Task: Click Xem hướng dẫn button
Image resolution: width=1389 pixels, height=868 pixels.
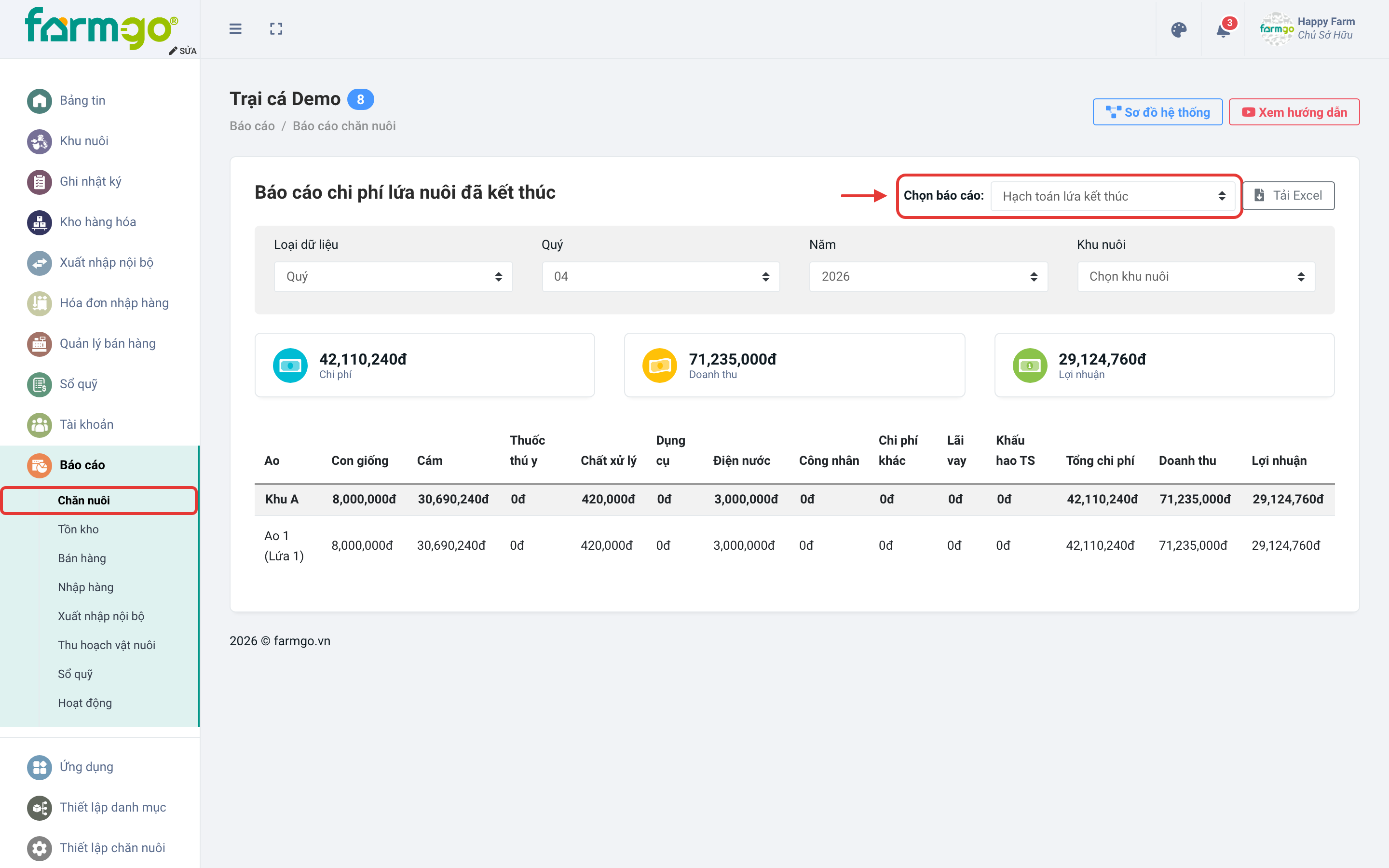Action: pos(1294,112)
